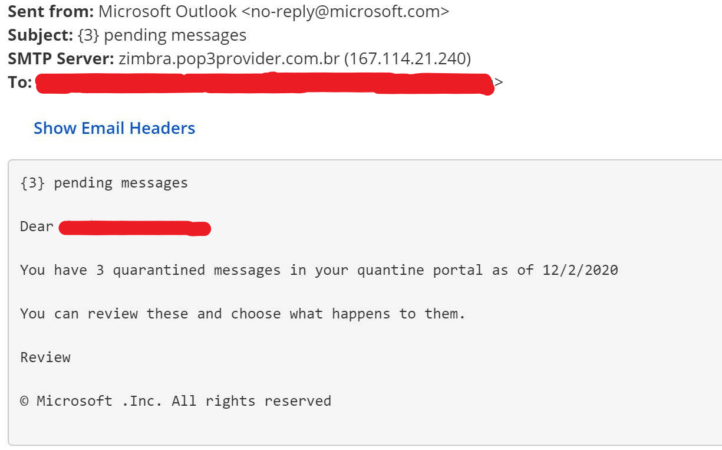Click the Microsoft copyright footer line
Screen dimensions: 722x450
pyautogui.click(x=175, y=401)
